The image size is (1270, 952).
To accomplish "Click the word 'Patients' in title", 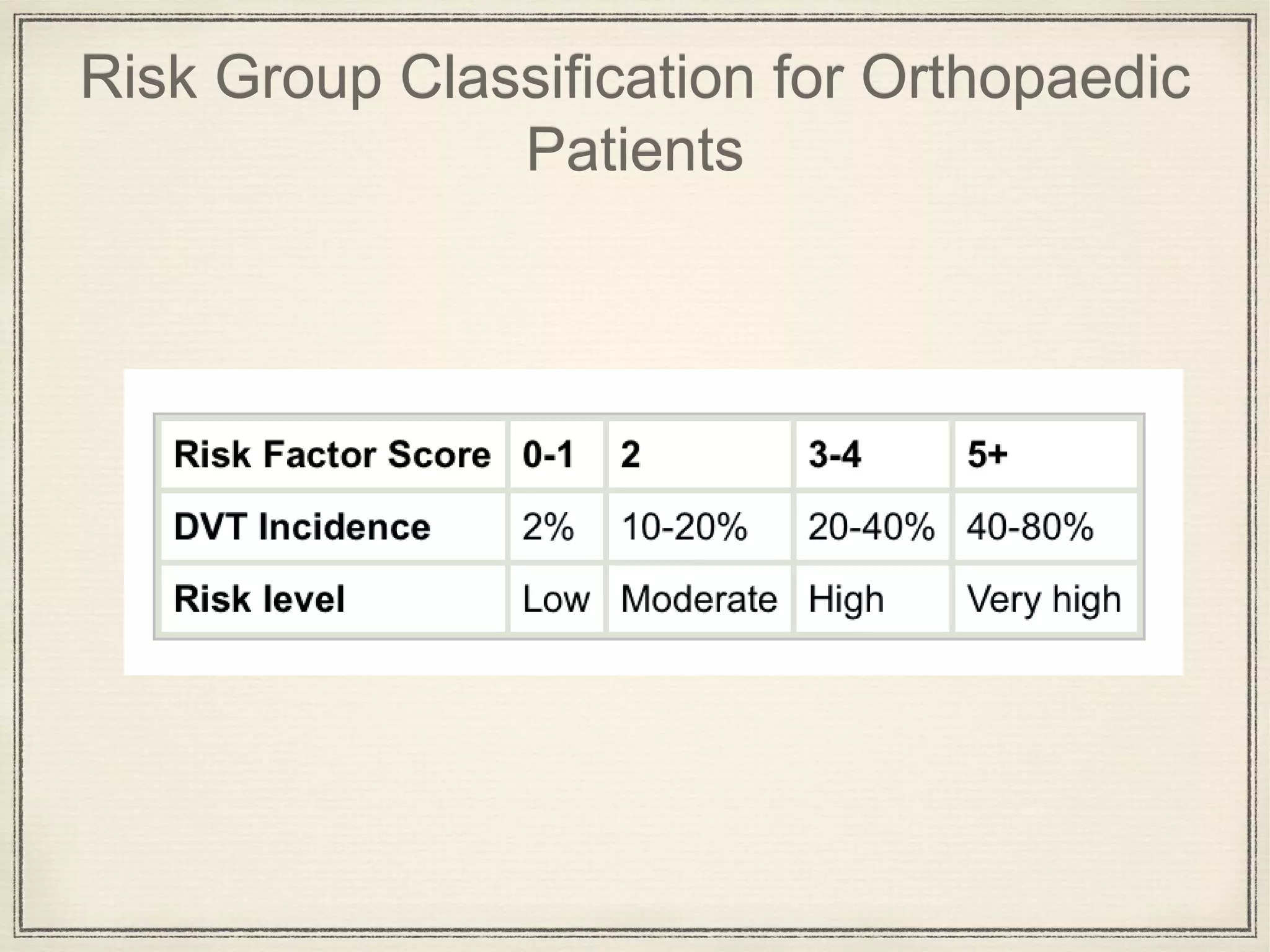I will tap(635, 150).
